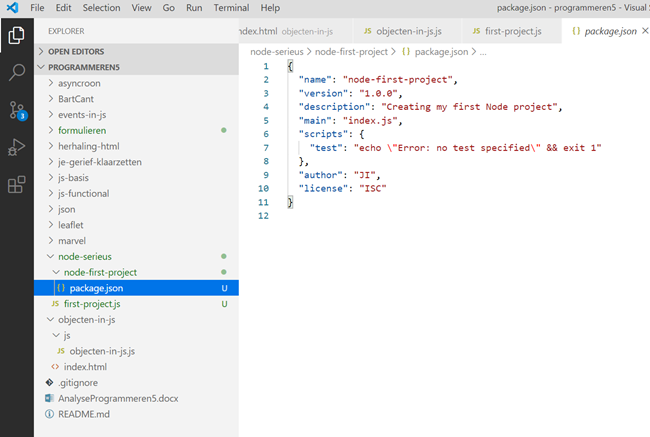This screenshot has height=437, width=650.
Task: Open the Search view icon
Action: [x=17, y=72]
